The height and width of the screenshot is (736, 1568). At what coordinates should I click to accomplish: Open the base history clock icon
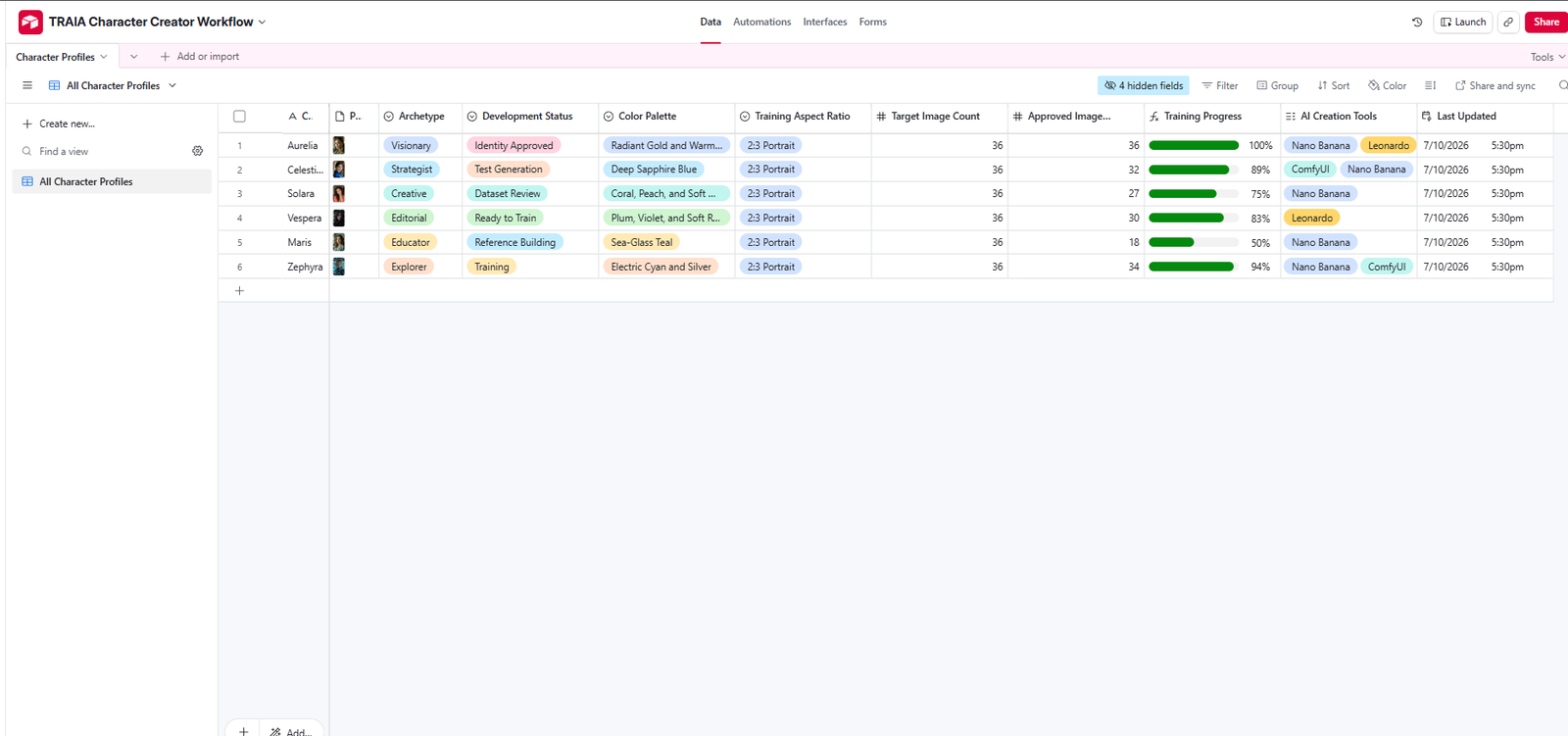pos(1417,22)
